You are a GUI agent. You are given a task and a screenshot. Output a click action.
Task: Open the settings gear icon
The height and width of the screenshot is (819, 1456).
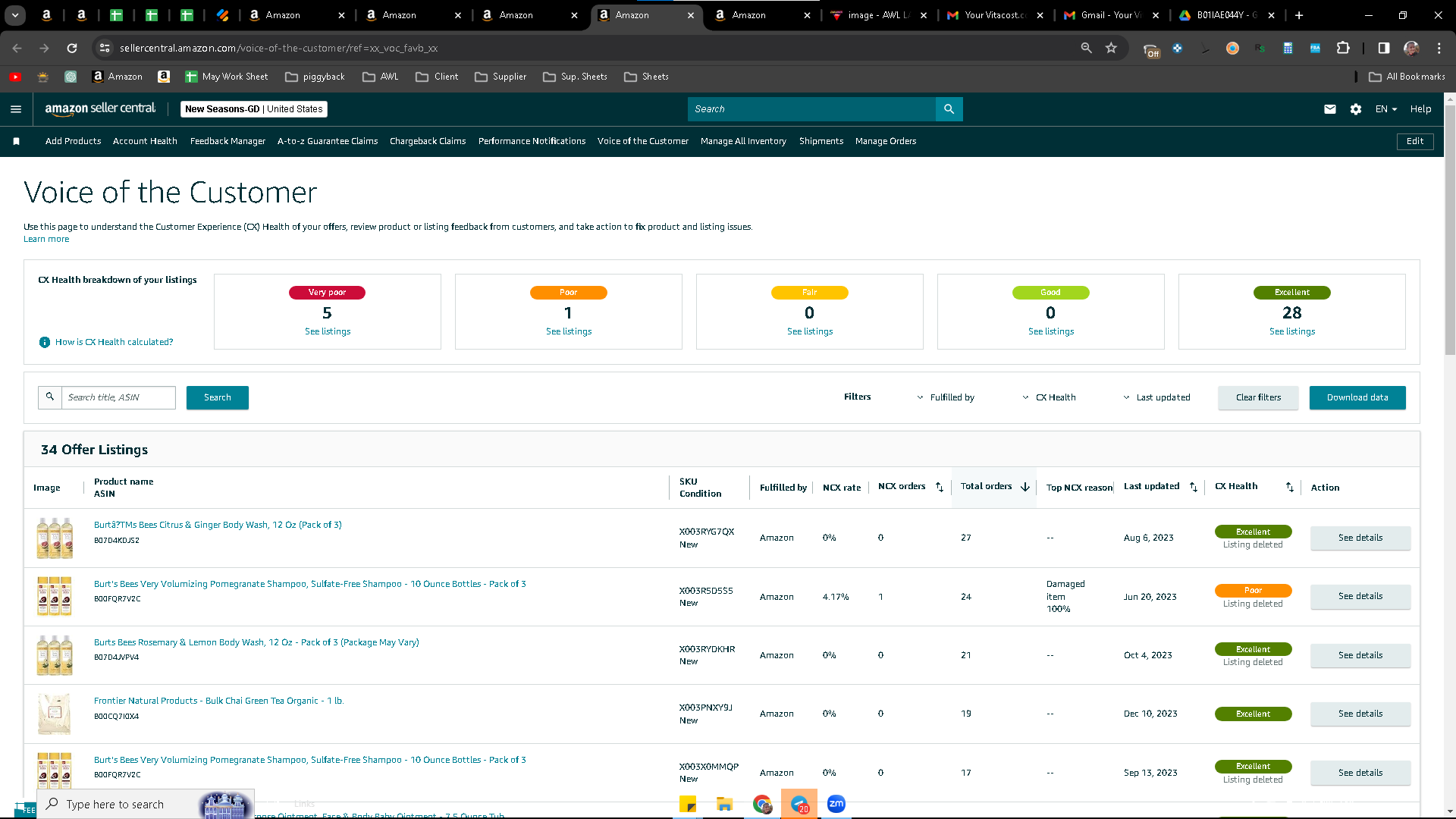(1356, 109)
